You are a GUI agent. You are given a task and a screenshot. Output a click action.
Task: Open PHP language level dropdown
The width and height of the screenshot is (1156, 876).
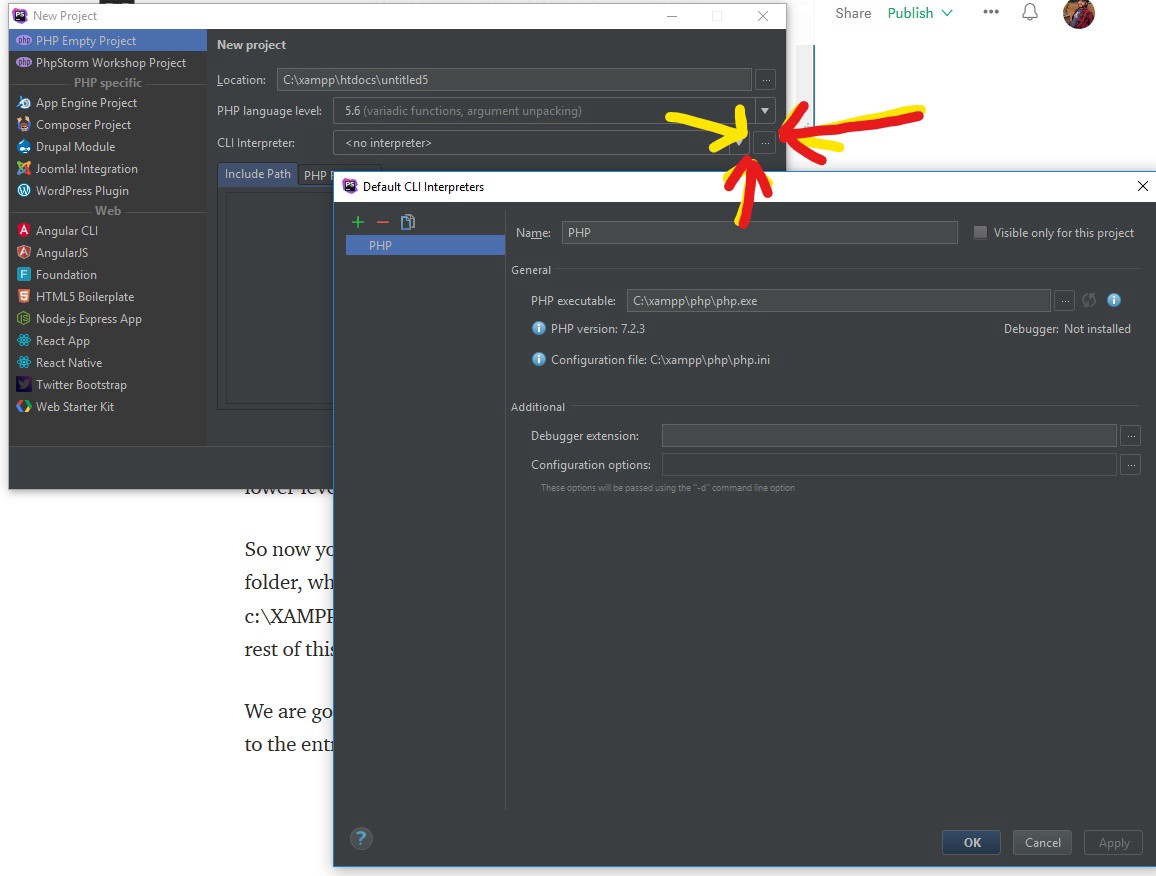(x=765, y=111)
